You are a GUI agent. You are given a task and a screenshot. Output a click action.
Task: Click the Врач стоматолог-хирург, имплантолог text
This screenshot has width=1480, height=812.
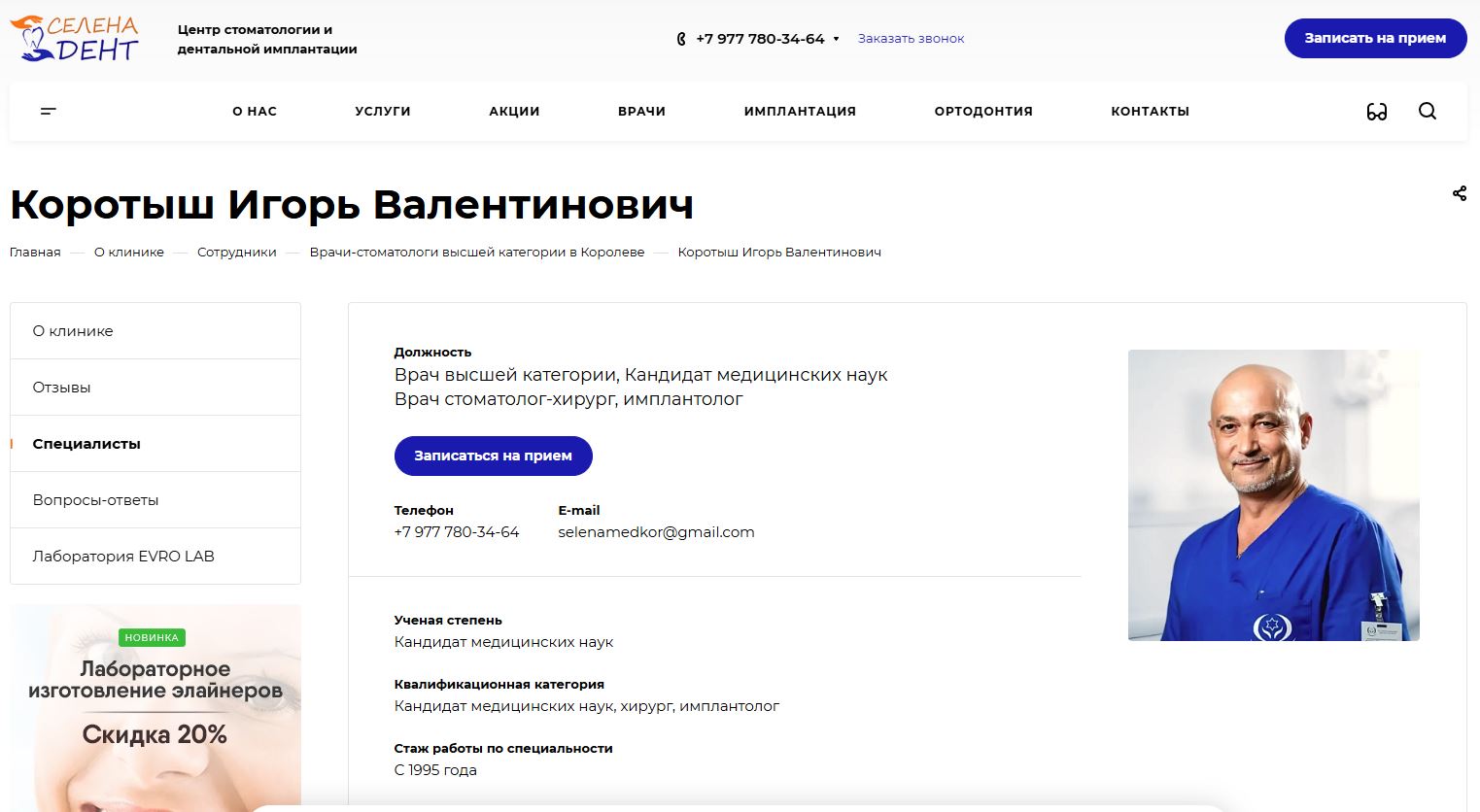point(568,399)
